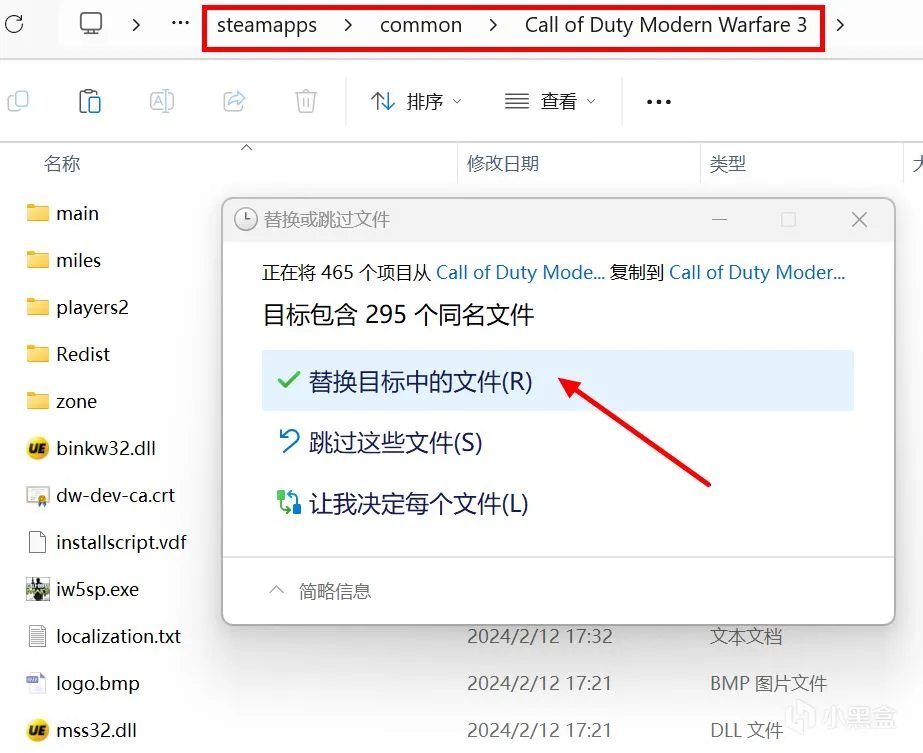Choose 跳过这些文件(S) option
This screenshot has width=923, height=753.
(x=557, y=442)
